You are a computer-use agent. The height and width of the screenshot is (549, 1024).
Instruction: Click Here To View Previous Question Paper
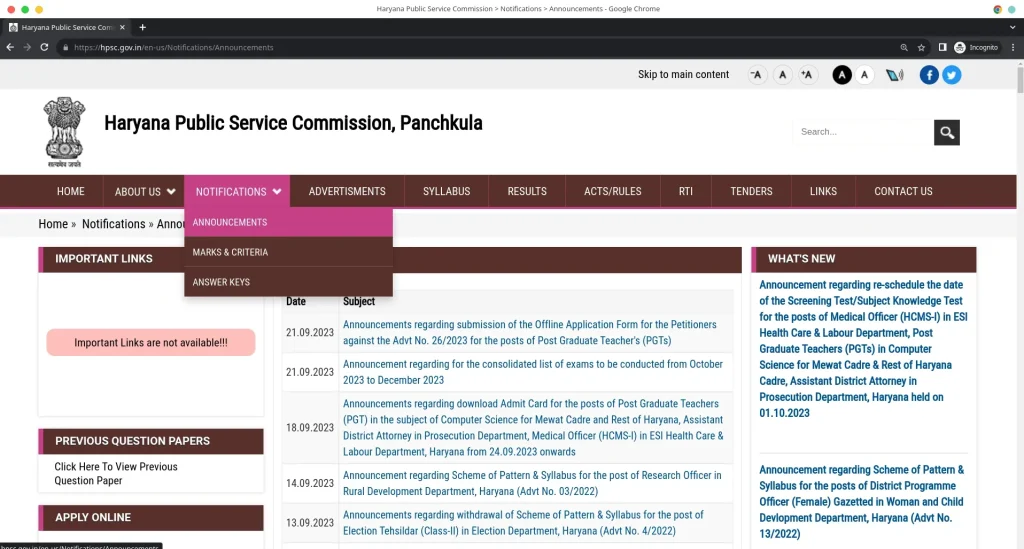pyautogui.click(x=116, y=473)
